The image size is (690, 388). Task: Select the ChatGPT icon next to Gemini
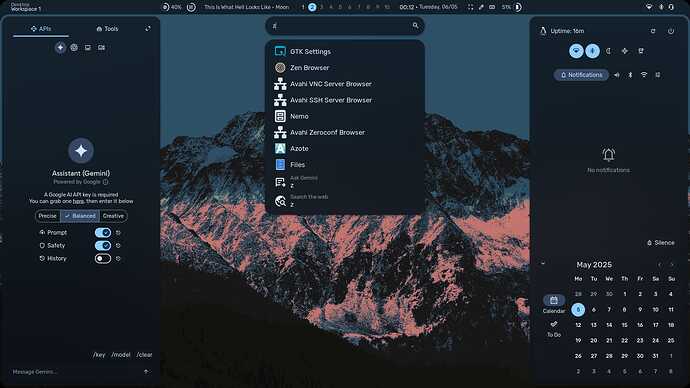point(74,48)
